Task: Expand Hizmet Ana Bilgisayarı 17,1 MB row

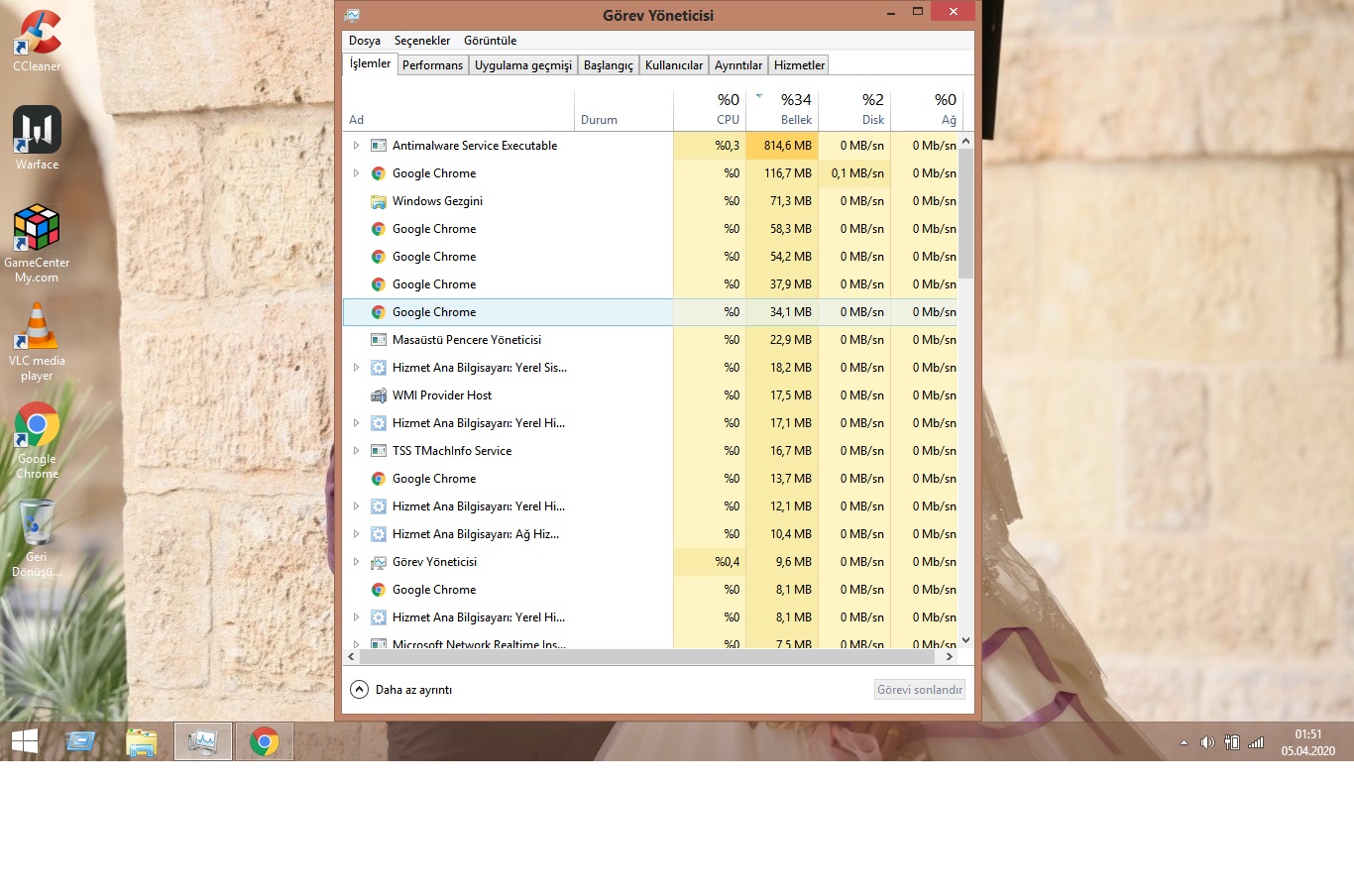Action: coord(356,423)
